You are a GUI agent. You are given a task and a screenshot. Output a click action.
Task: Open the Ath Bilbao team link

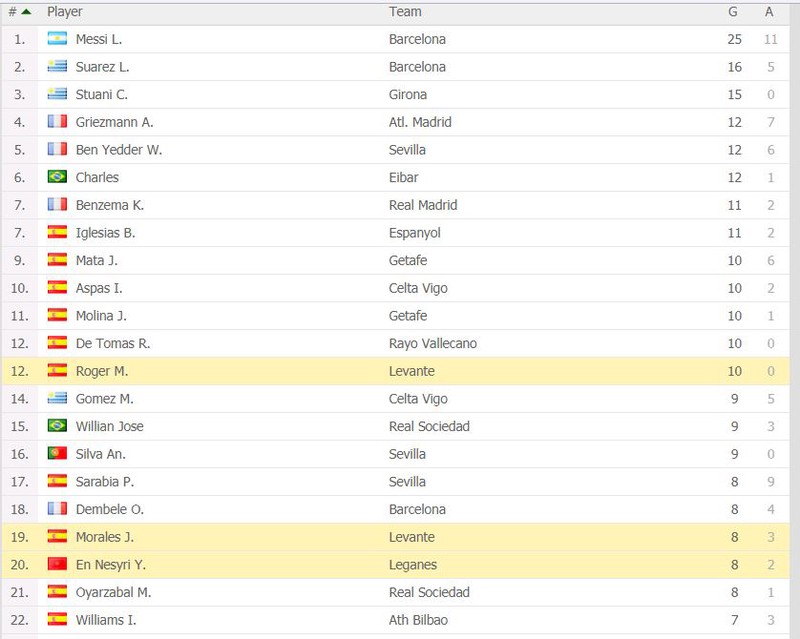418,620
